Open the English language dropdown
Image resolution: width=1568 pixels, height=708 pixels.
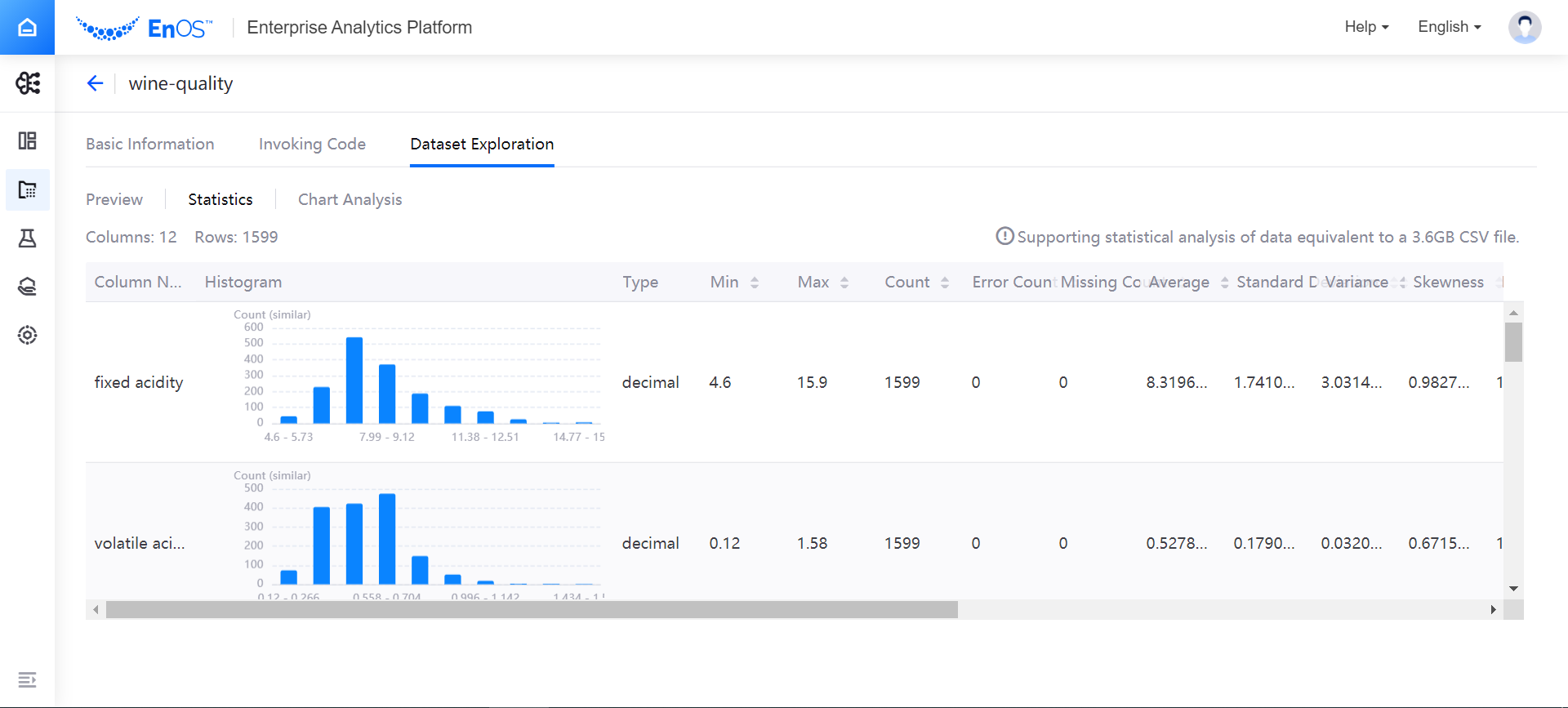pyautogui.click(x=1449, y=27)
